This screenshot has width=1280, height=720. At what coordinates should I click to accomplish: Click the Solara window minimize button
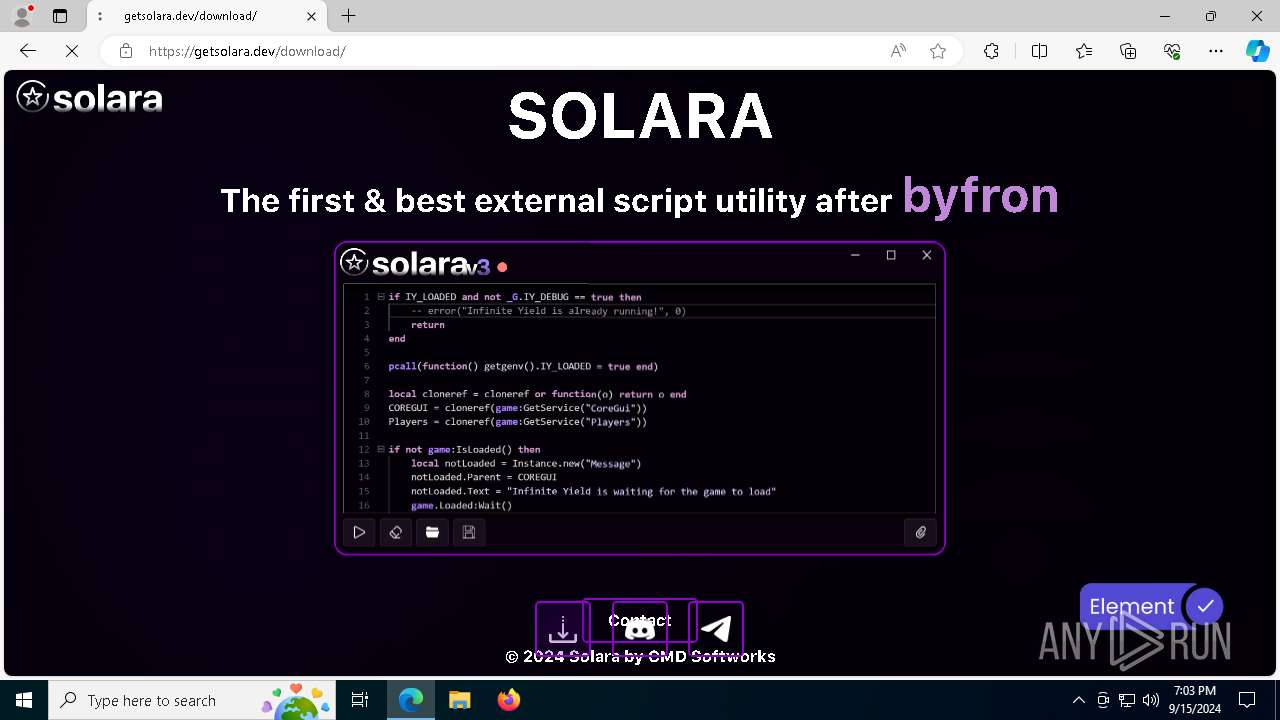pyautogui.click(x=855, y=255)
